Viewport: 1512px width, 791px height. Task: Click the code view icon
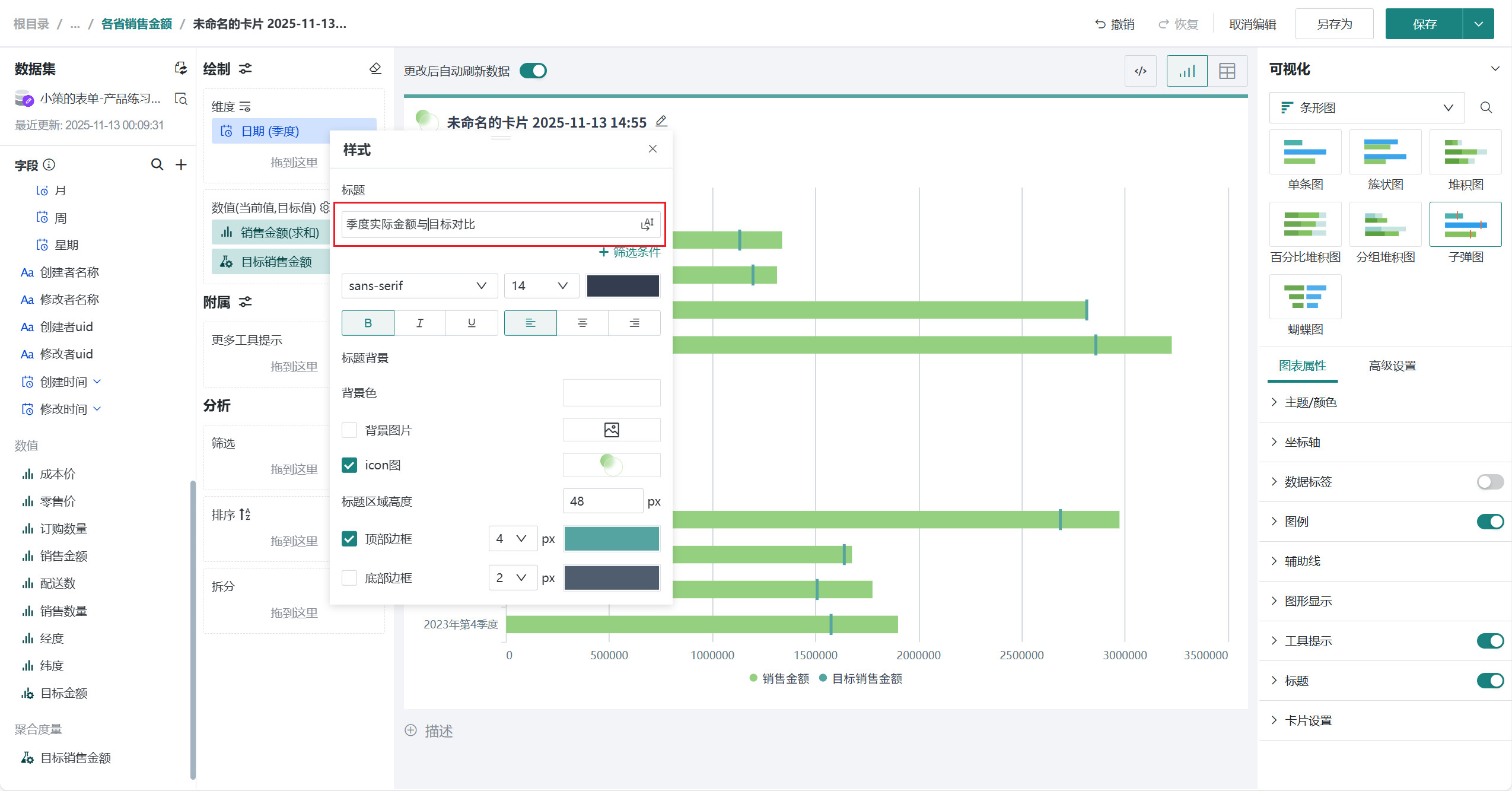1140,71
